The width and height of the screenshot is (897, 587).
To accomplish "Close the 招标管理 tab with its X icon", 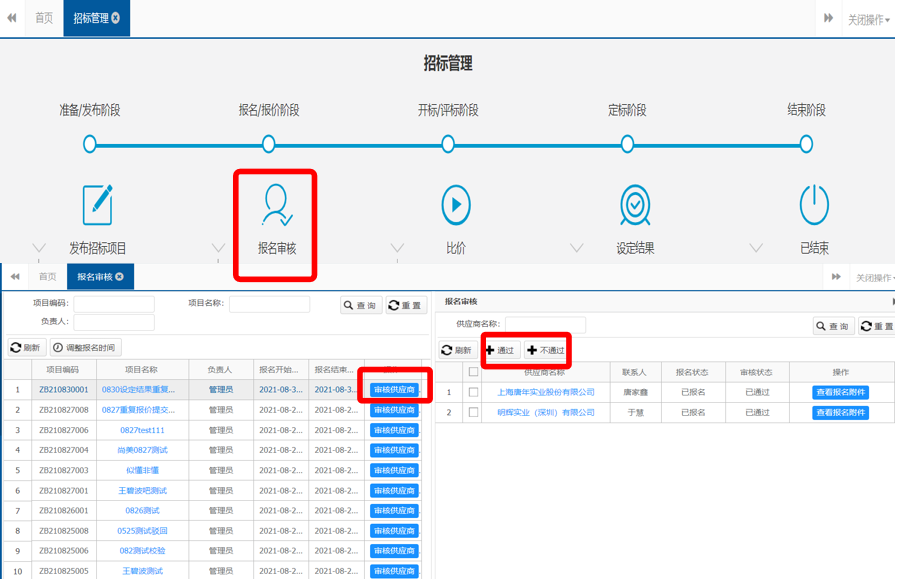I will [x=116, y=18].
